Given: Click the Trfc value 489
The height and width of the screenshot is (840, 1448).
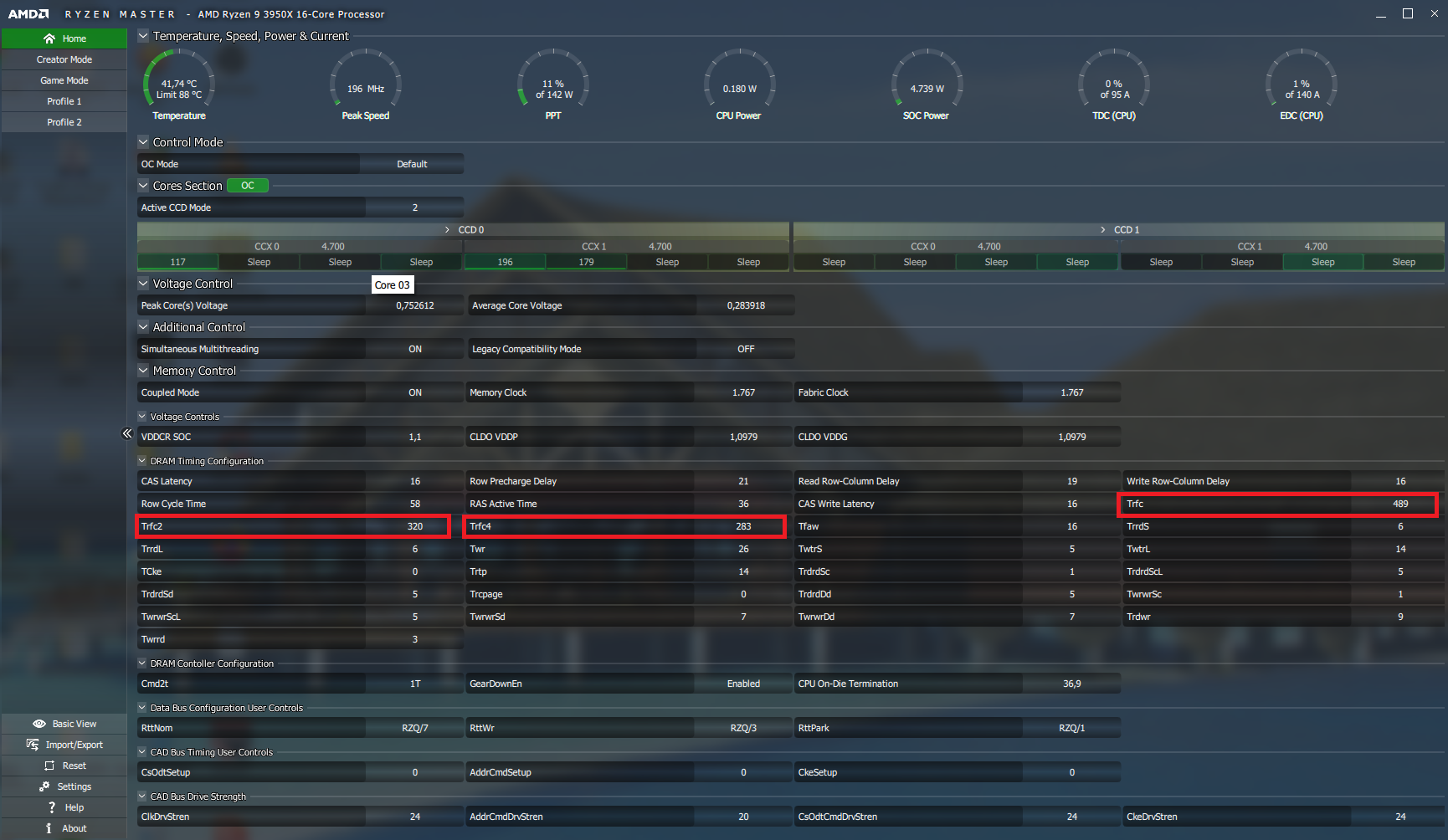Looking at the screenshot, I should (x=1400, y=504).
